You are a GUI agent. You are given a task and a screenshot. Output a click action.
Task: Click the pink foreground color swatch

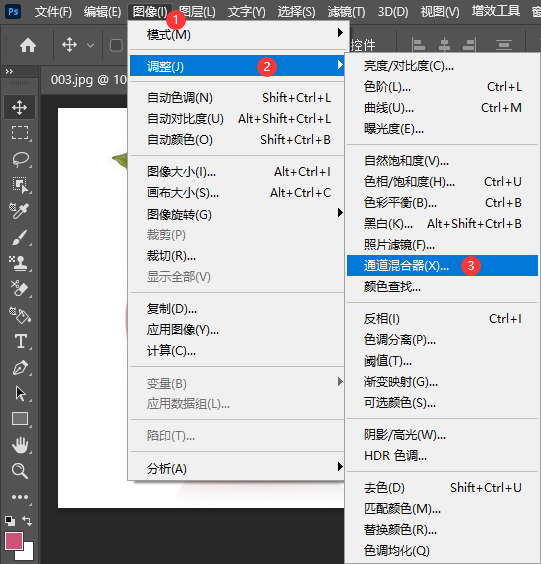[14, 541]
